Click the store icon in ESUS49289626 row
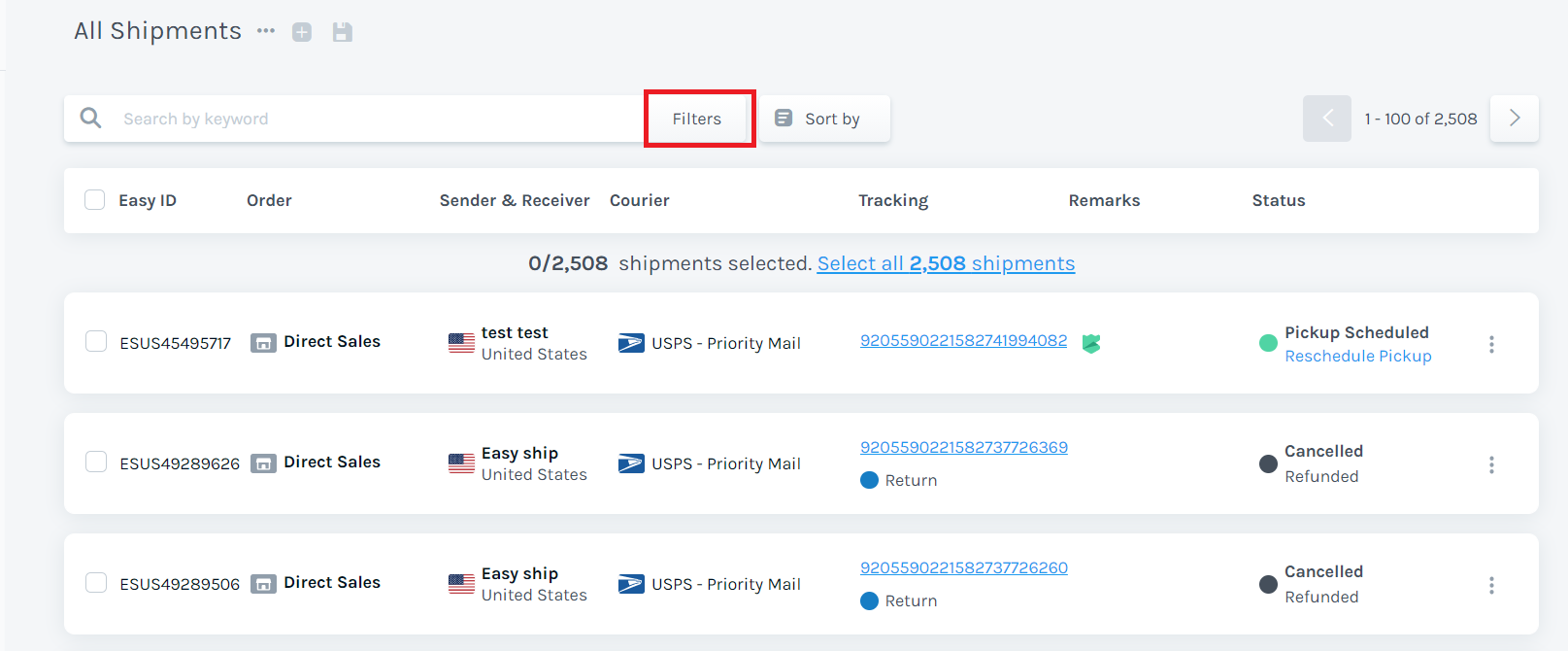The height and width of the screenshot is (651, 1568). pos(263,463)
